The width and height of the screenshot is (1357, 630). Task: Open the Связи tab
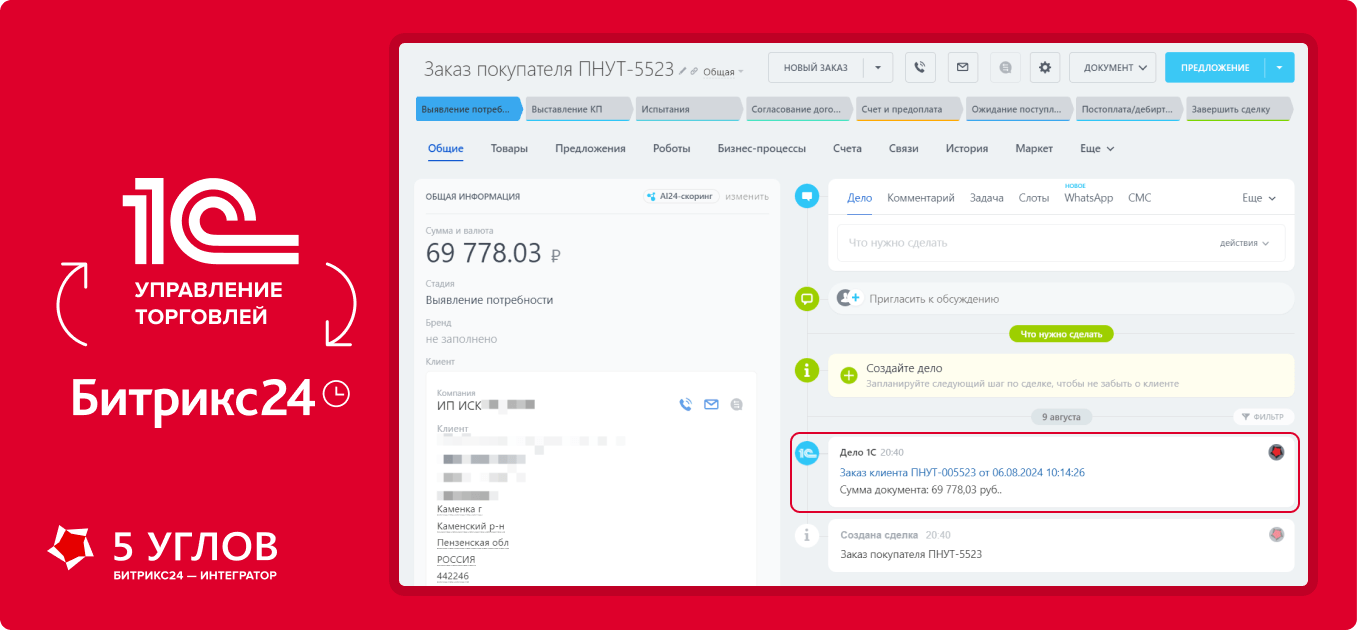pyautogui.click(x=903, y=148)
